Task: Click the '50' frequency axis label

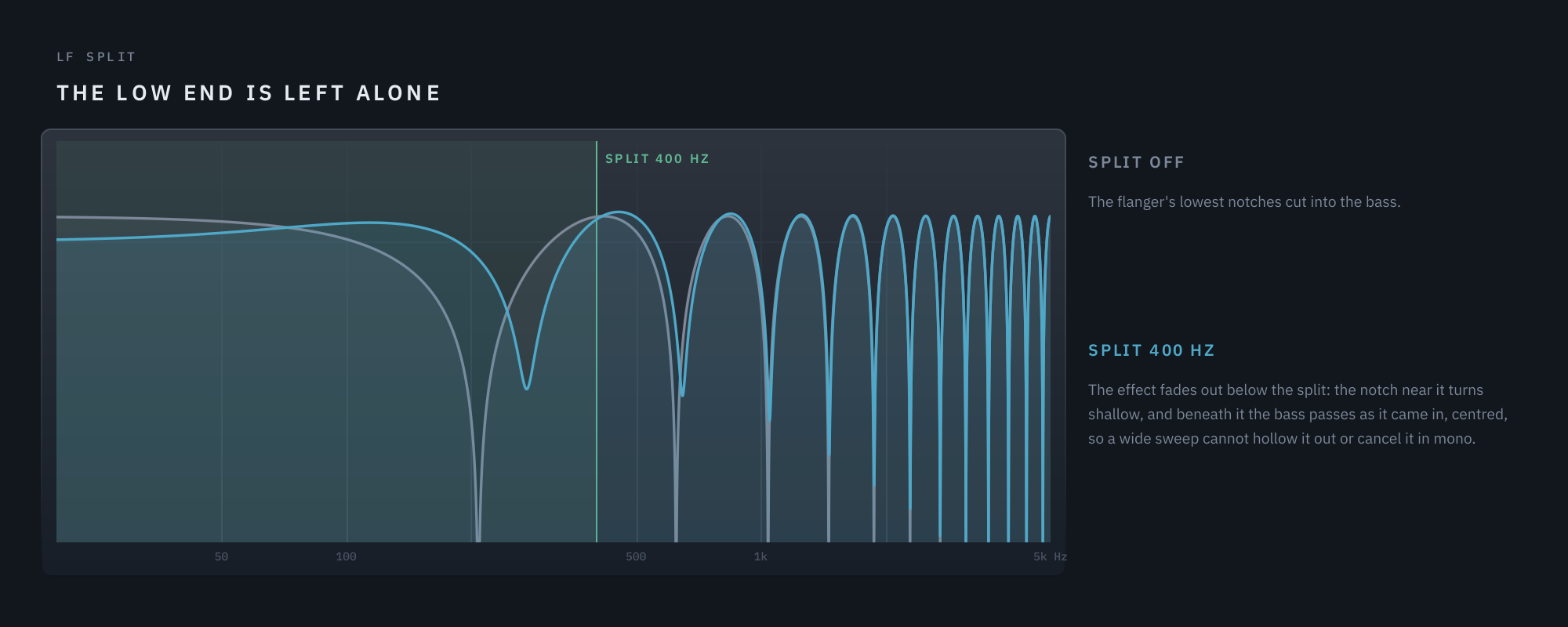Action: coord(221,556)
